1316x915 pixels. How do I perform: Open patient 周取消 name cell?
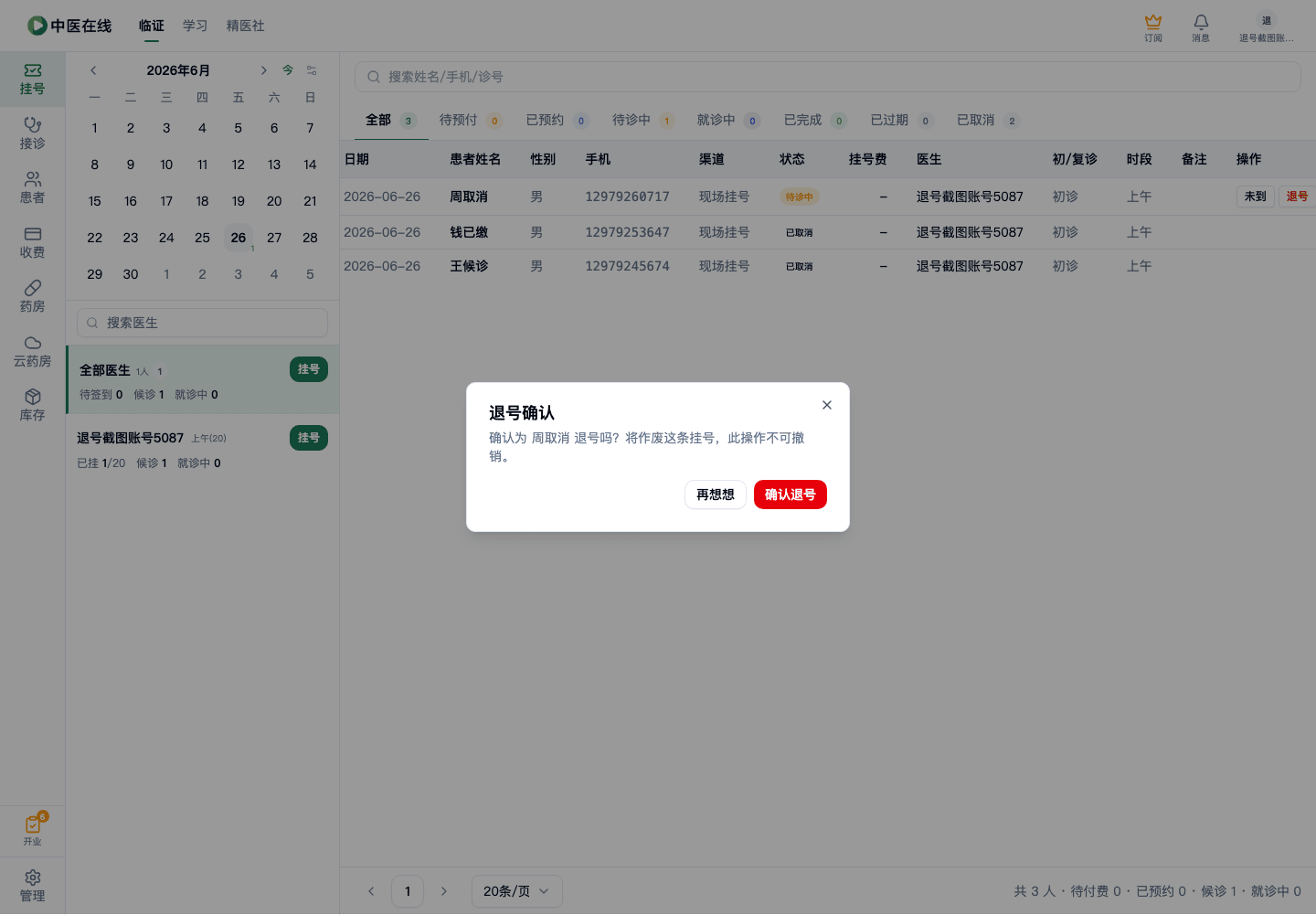tap(469, 197)
